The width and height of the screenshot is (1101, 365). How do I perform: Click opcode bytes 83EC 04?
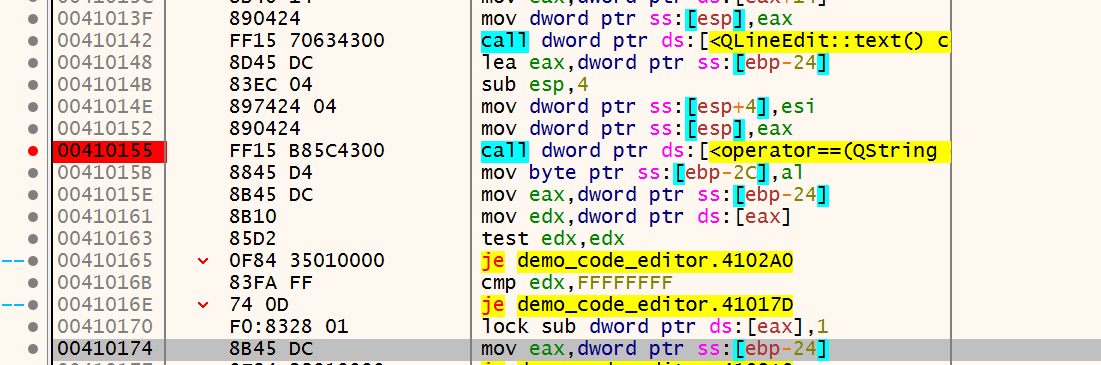(270, 85)
